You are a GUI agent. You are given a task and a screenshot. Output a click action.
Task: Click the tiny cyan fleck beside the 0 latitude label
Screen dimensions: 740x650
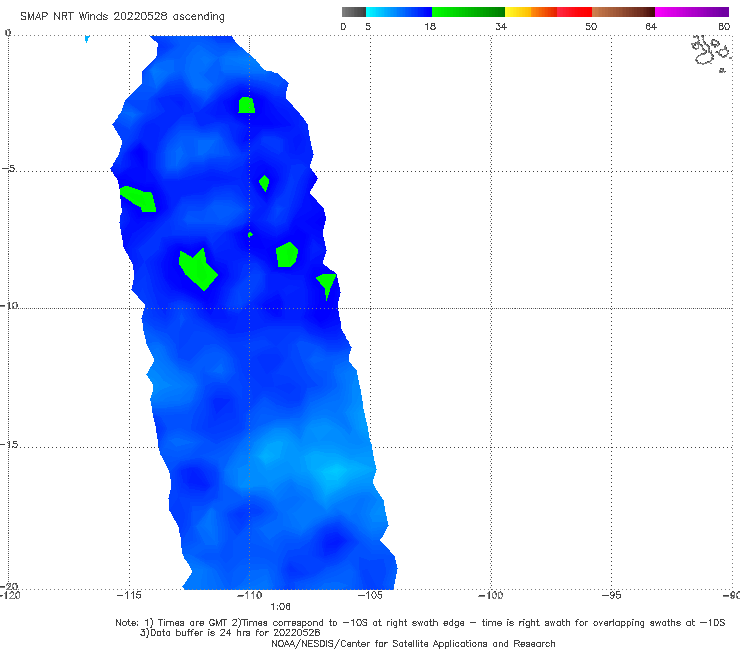pyautogui.click(x=87, y=38)
